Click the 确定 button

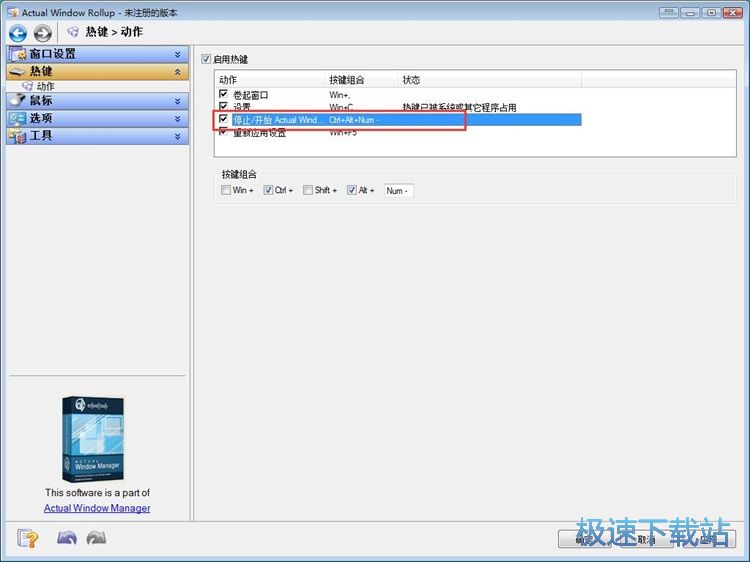click(584, 539)
